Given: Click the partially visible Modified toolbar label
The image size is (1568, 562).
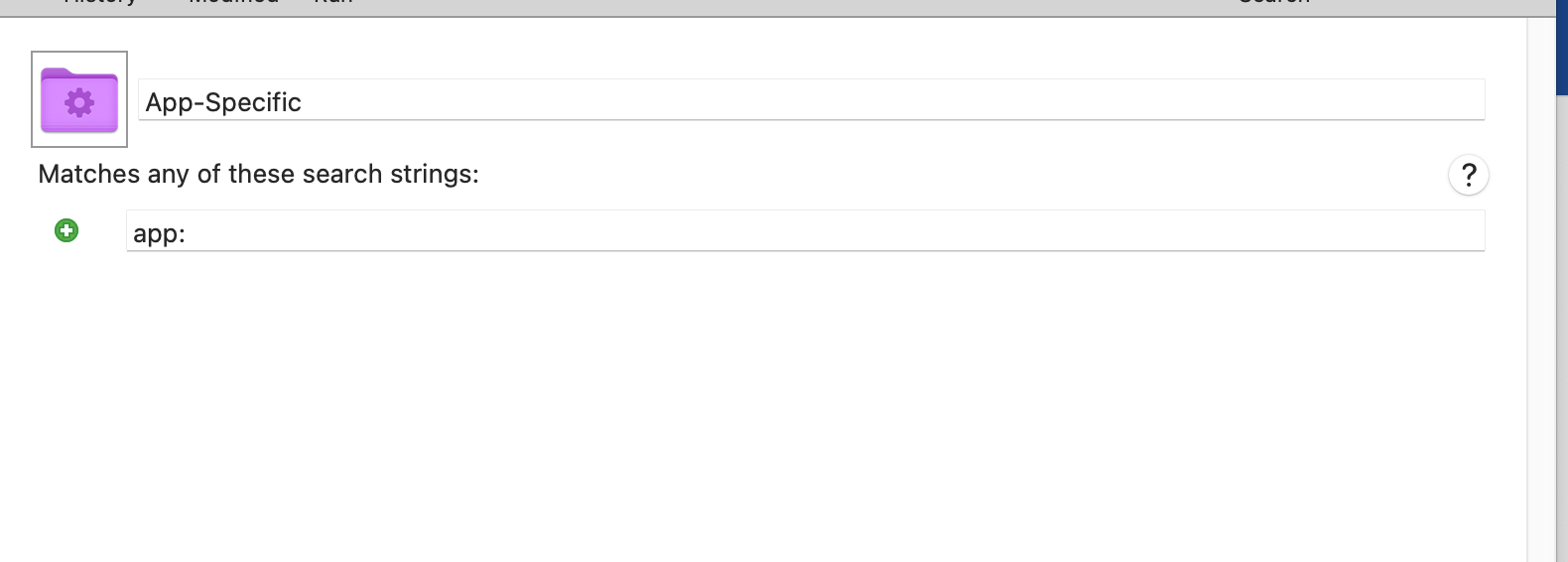Looking at the screenshot, I should [x=234, y=3].
